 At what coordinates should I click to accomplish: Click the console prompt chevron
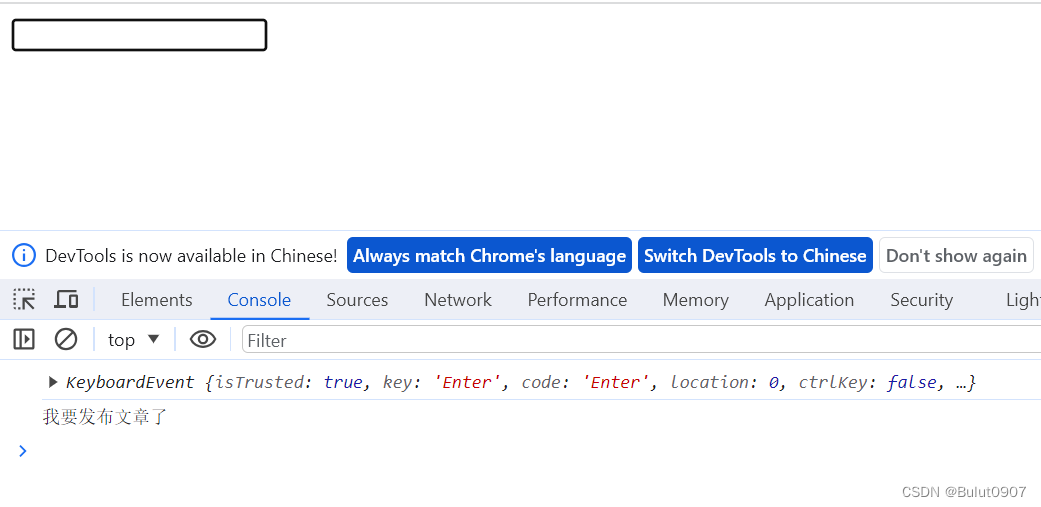tap(23, 451)
